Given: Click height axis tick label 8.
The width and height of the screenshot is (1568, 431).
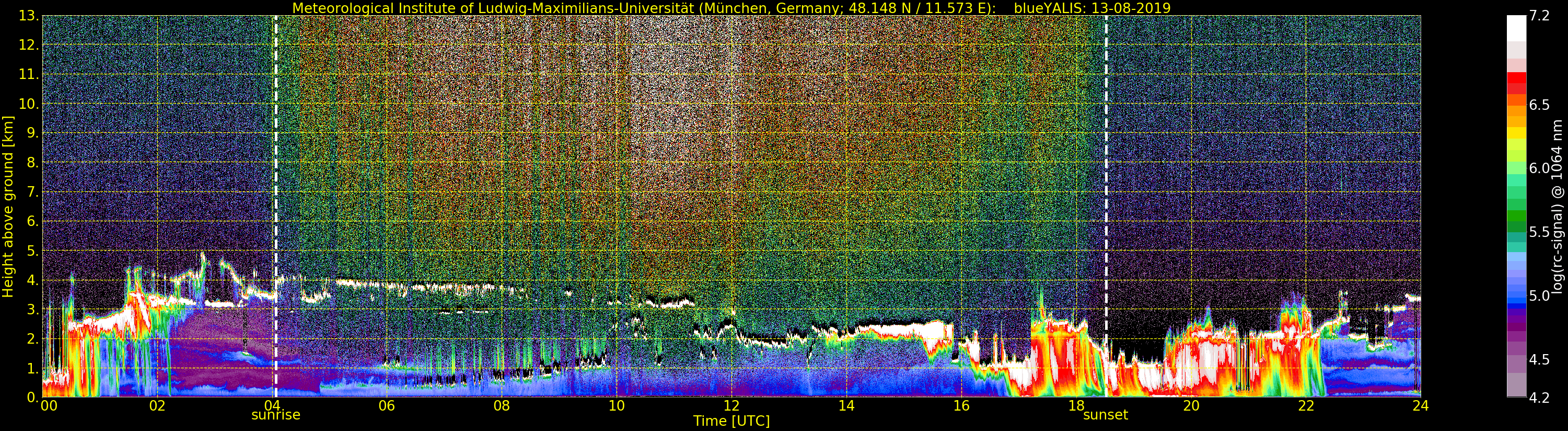Looking at the screenshot, I should [32, 163].
